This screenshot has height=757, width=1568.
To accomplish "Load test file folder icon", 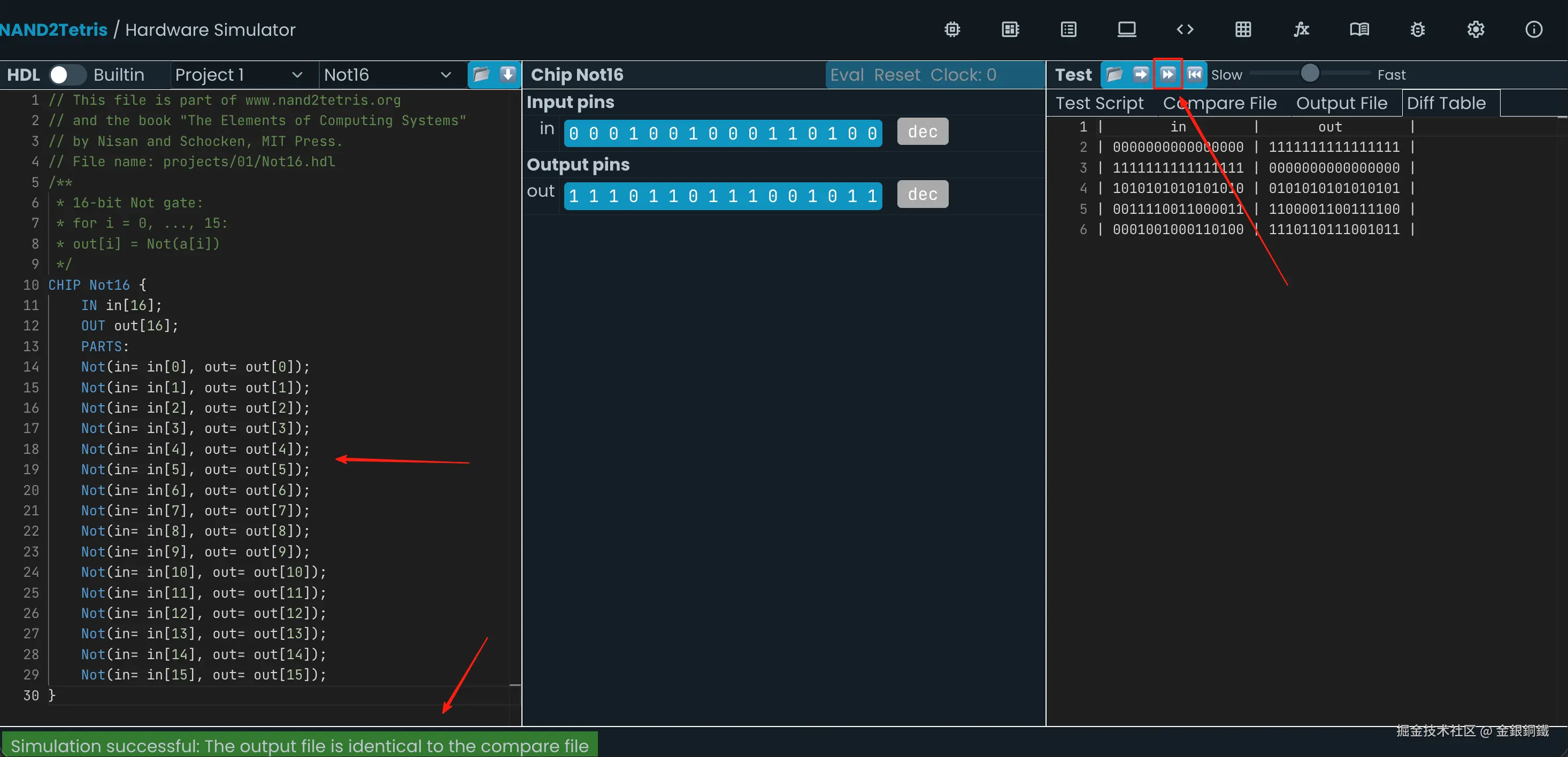I will pyautogui.click(x=1114, y=74).
